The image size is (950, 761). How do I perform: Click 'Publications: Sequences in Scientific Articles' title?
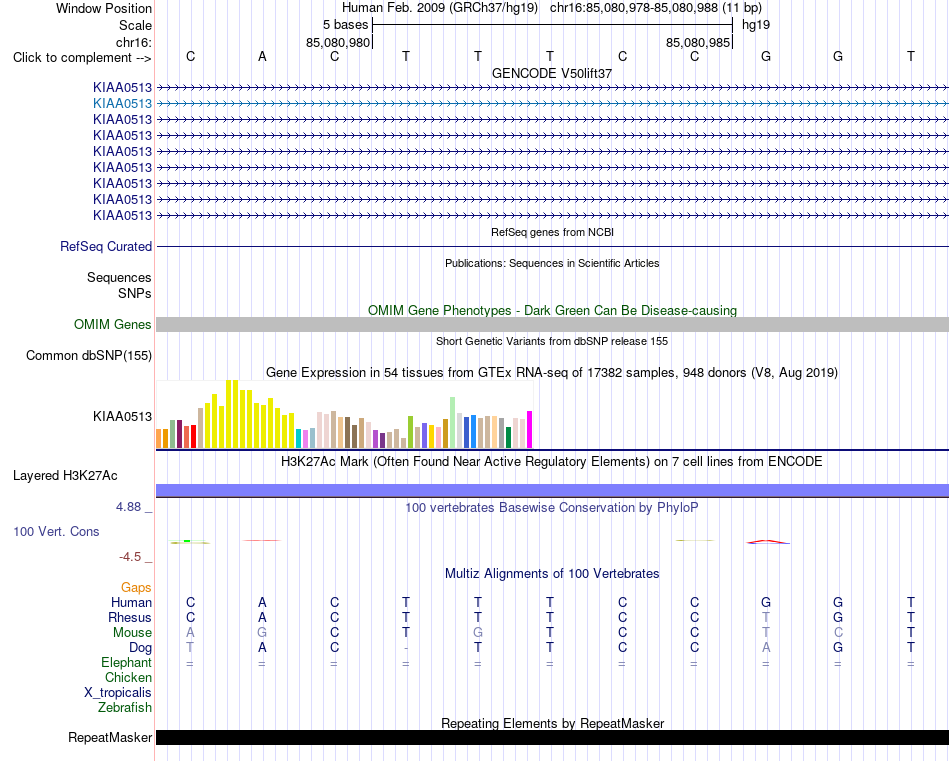click(x=552, y=263)
